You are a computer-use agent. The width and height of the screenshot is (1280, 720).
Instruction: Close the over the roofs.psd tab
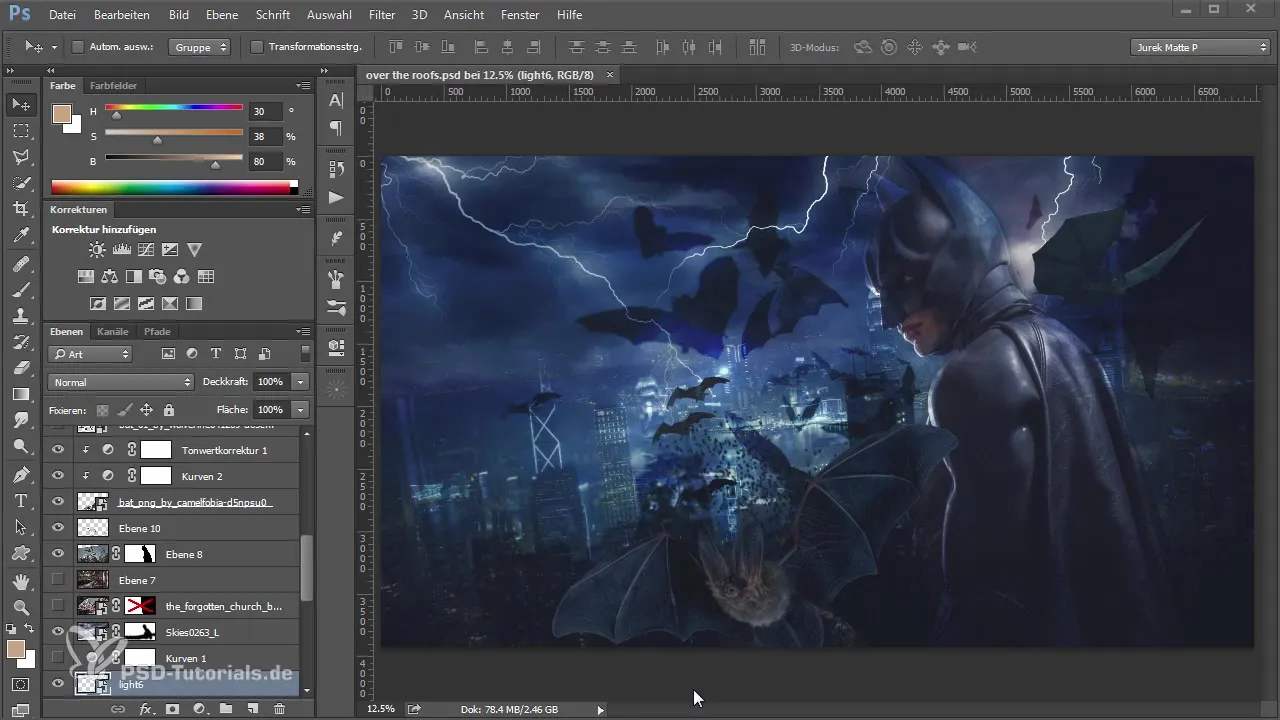(610, 75)
